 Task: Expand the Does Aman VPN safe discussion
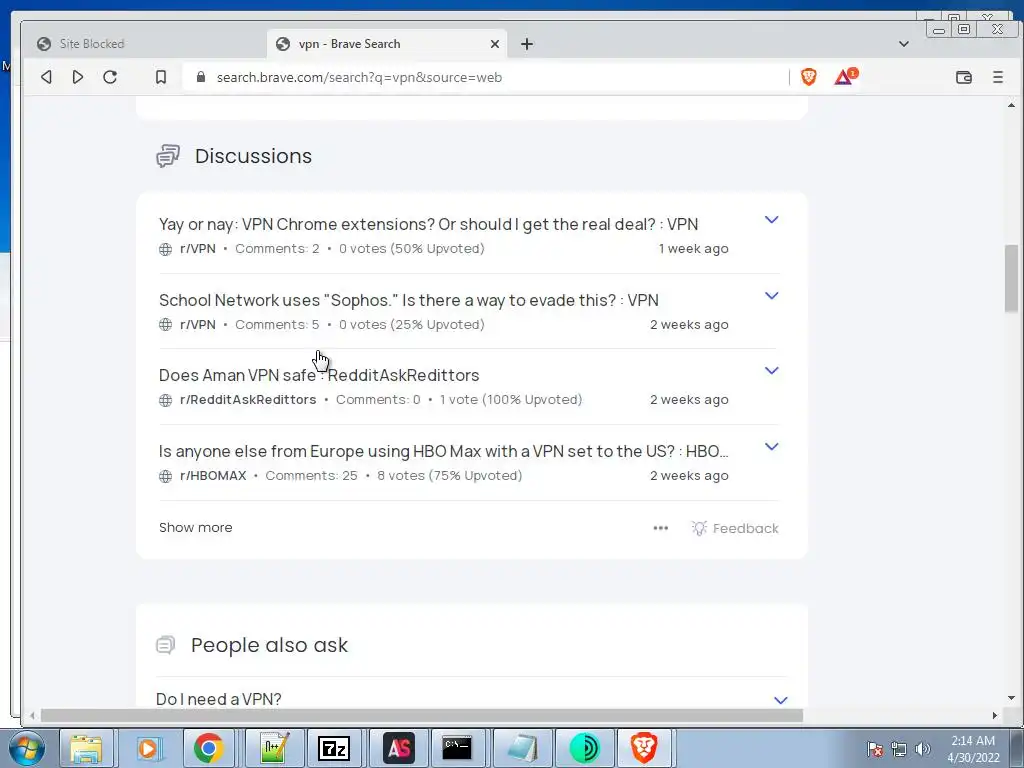pos(771,370)
